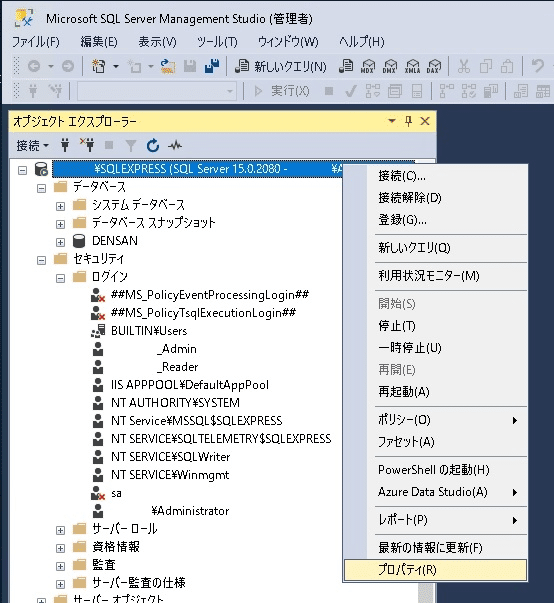Choose 利用状況モニター(M) from the context menu
554x603 pixels.
coord(435,275)
